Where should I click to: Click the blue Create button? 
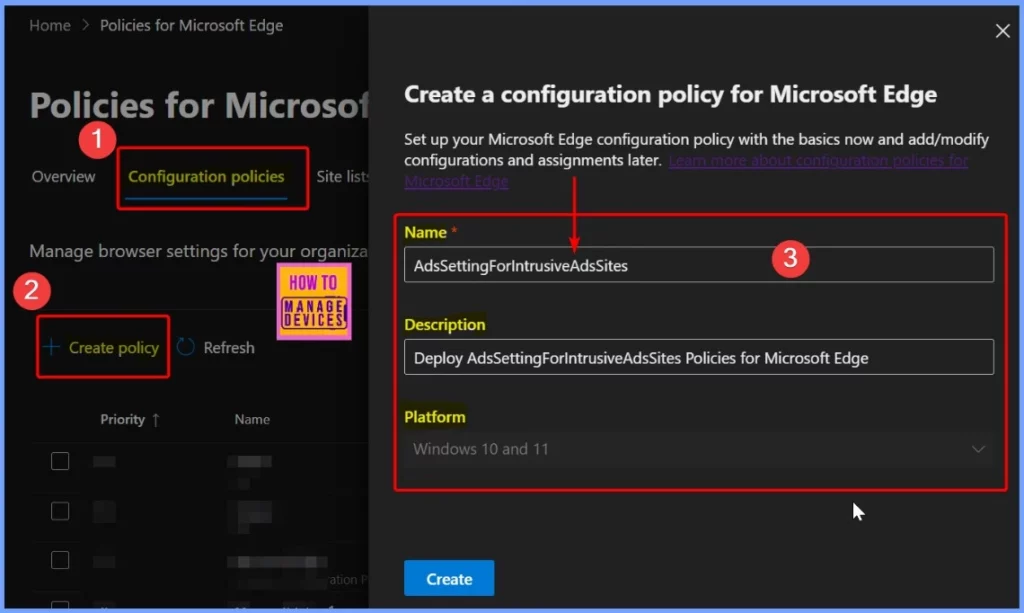(x=449, y=578)
